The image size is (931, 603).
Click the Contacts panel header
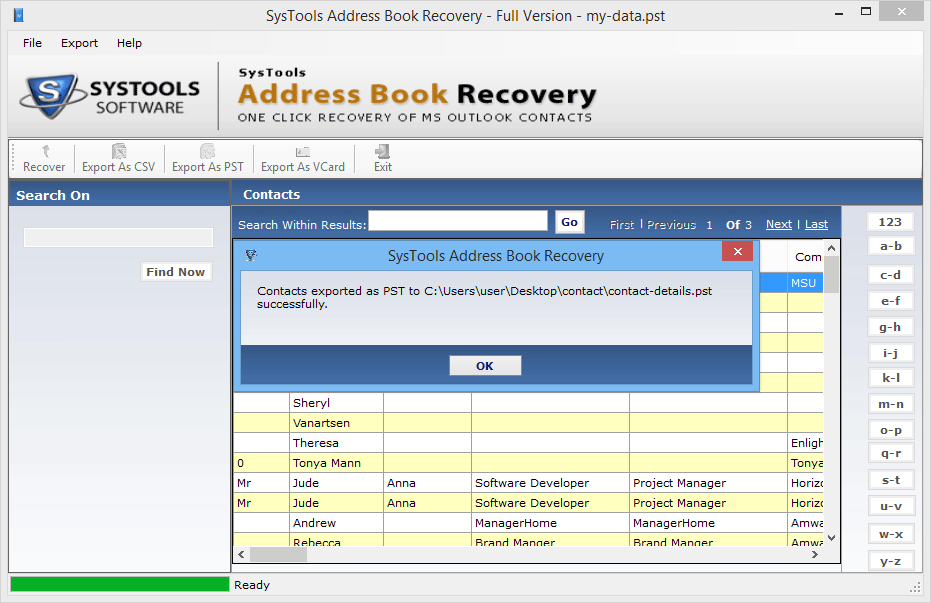tap(577, 194)
